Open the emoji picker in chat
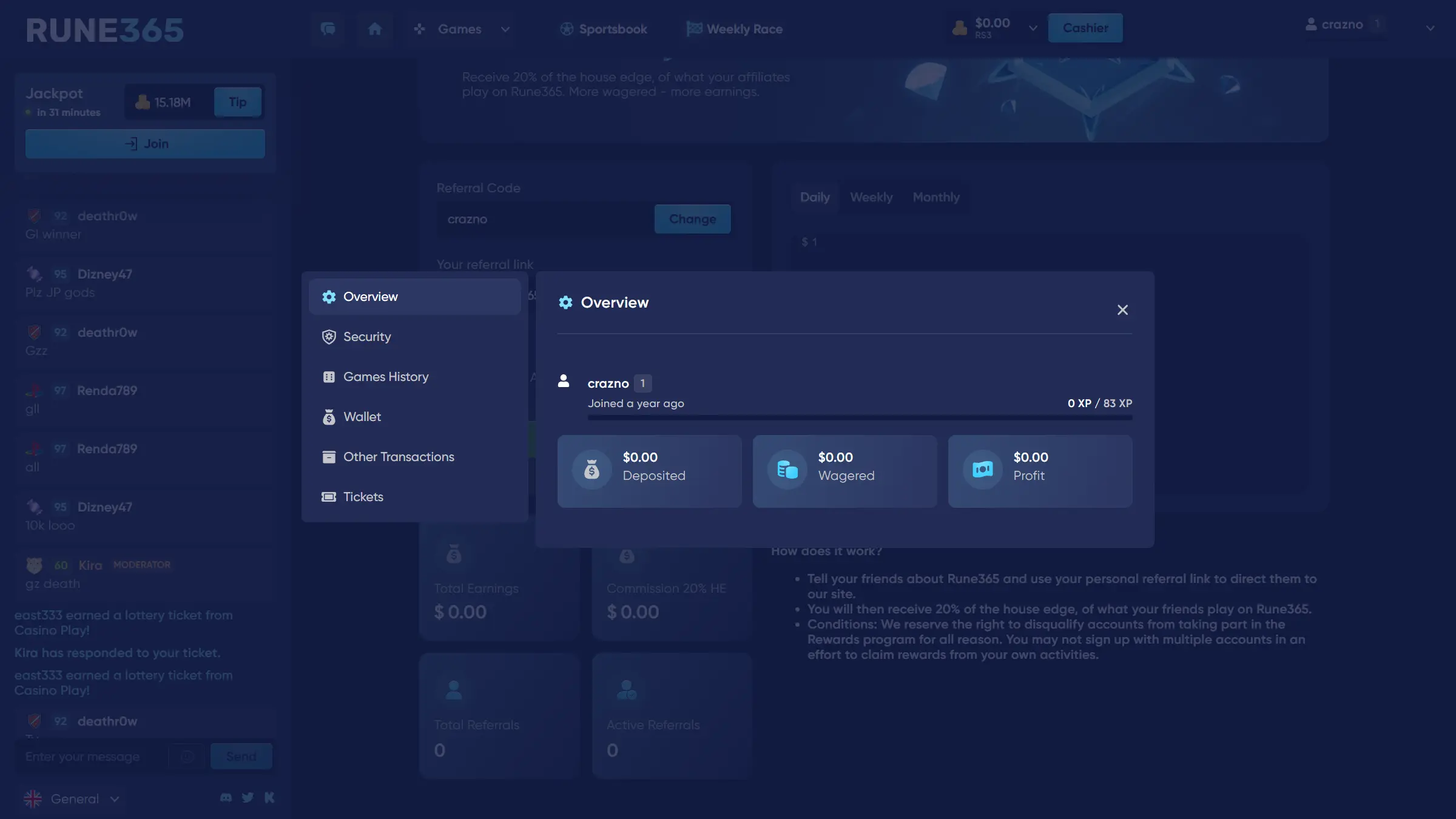Screen dimensions: 1456x819 click(187, 757)
